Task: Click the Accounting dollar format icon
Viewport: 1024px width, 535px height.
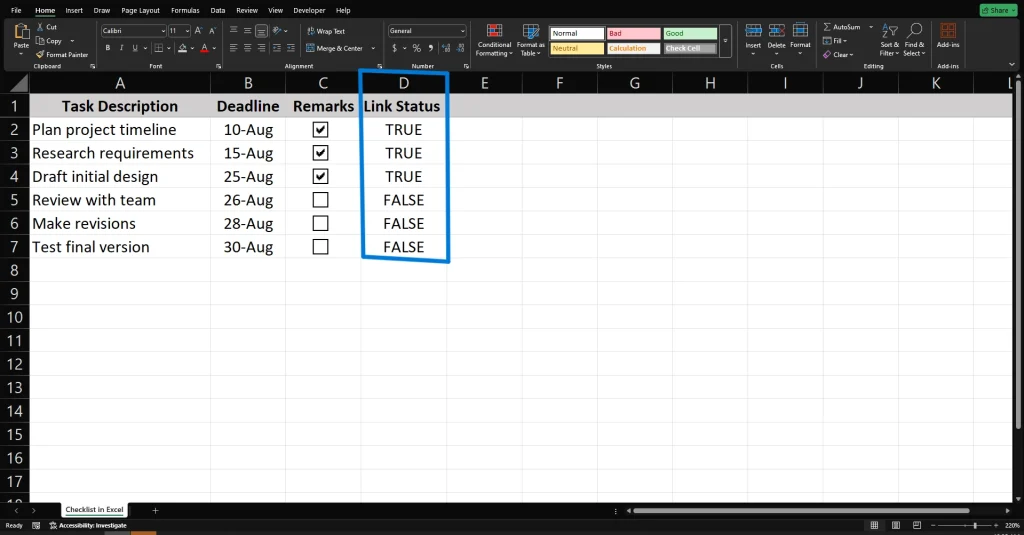Action: click(x=394, y=48)
